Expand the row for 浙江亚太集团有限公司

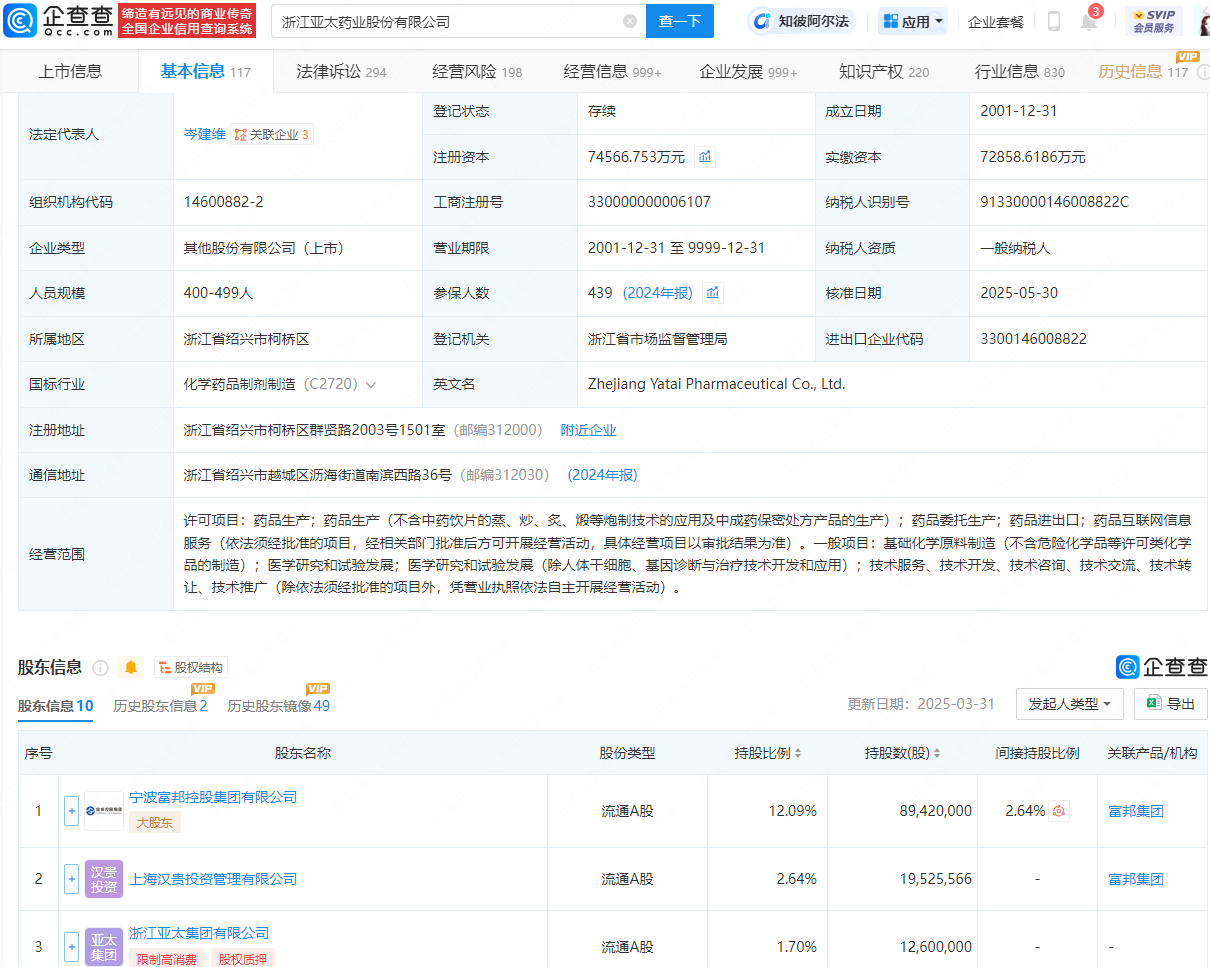click(x=71, y=946)
